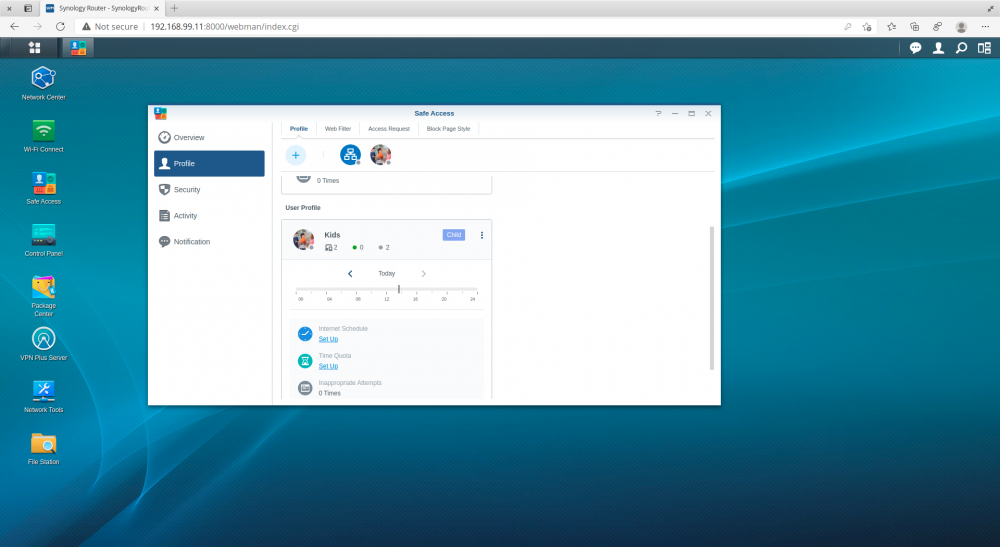Click the Today date label

point(386,274)
